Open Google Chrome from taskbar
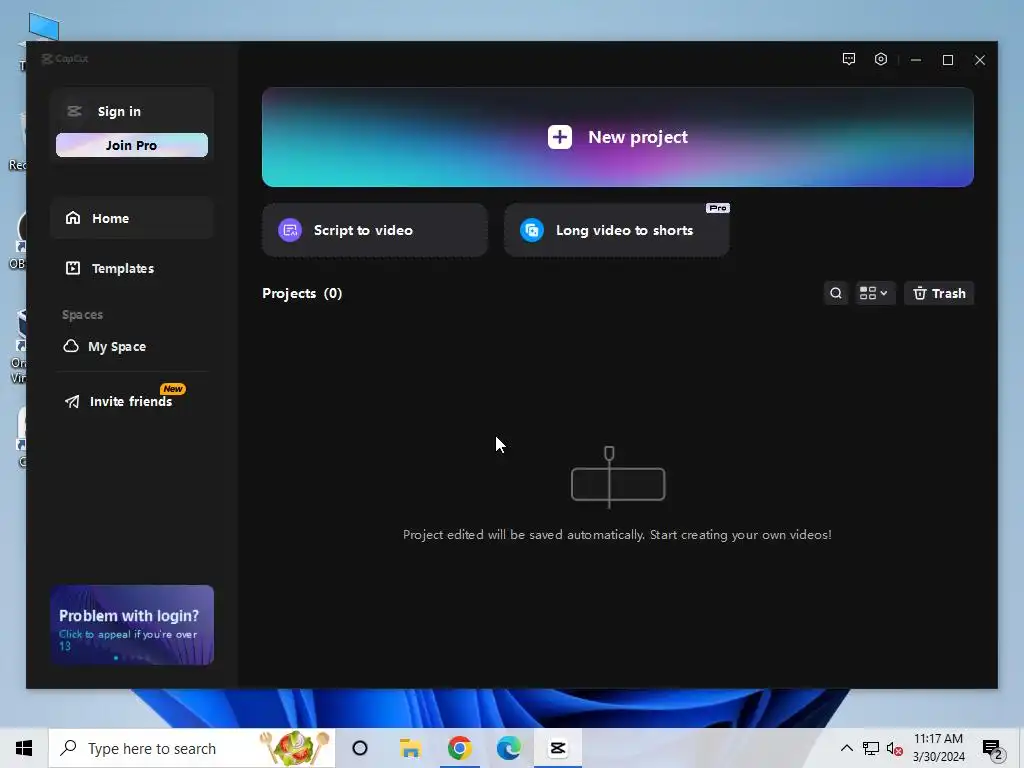 coord(460,748)
